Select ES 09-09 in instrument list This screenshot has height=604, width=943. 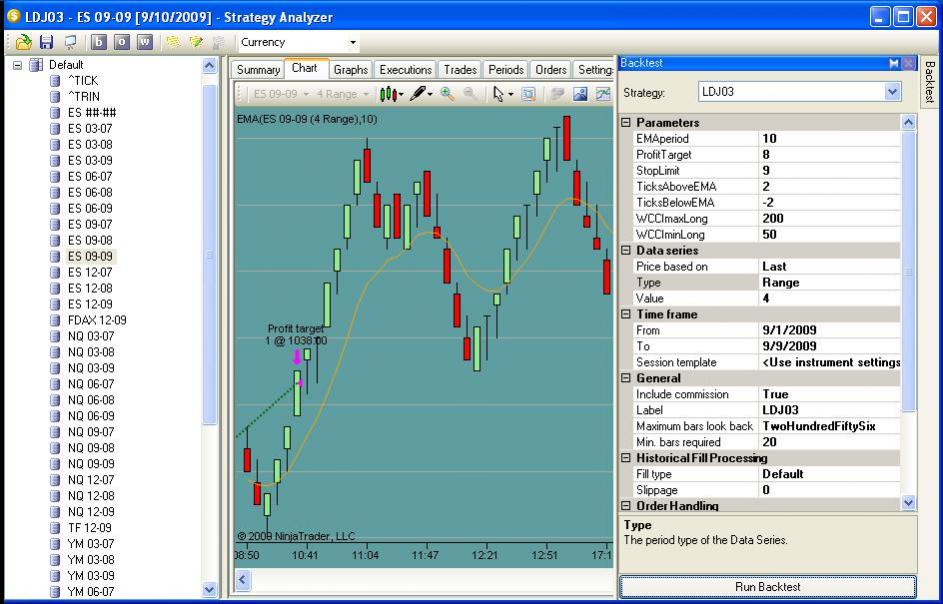pos(90,256)
